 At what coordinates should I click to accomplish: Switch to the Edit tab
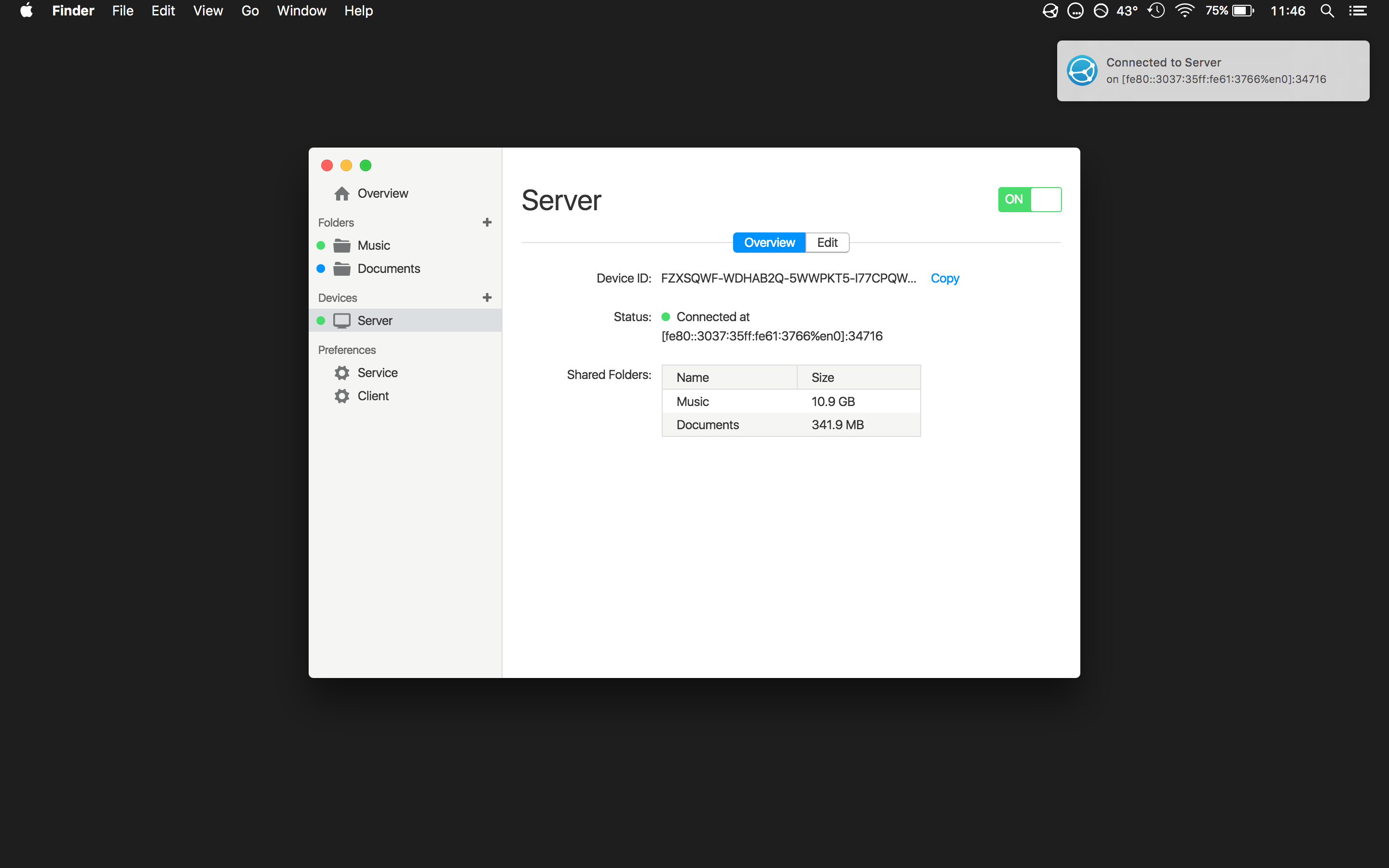(827, 242)
